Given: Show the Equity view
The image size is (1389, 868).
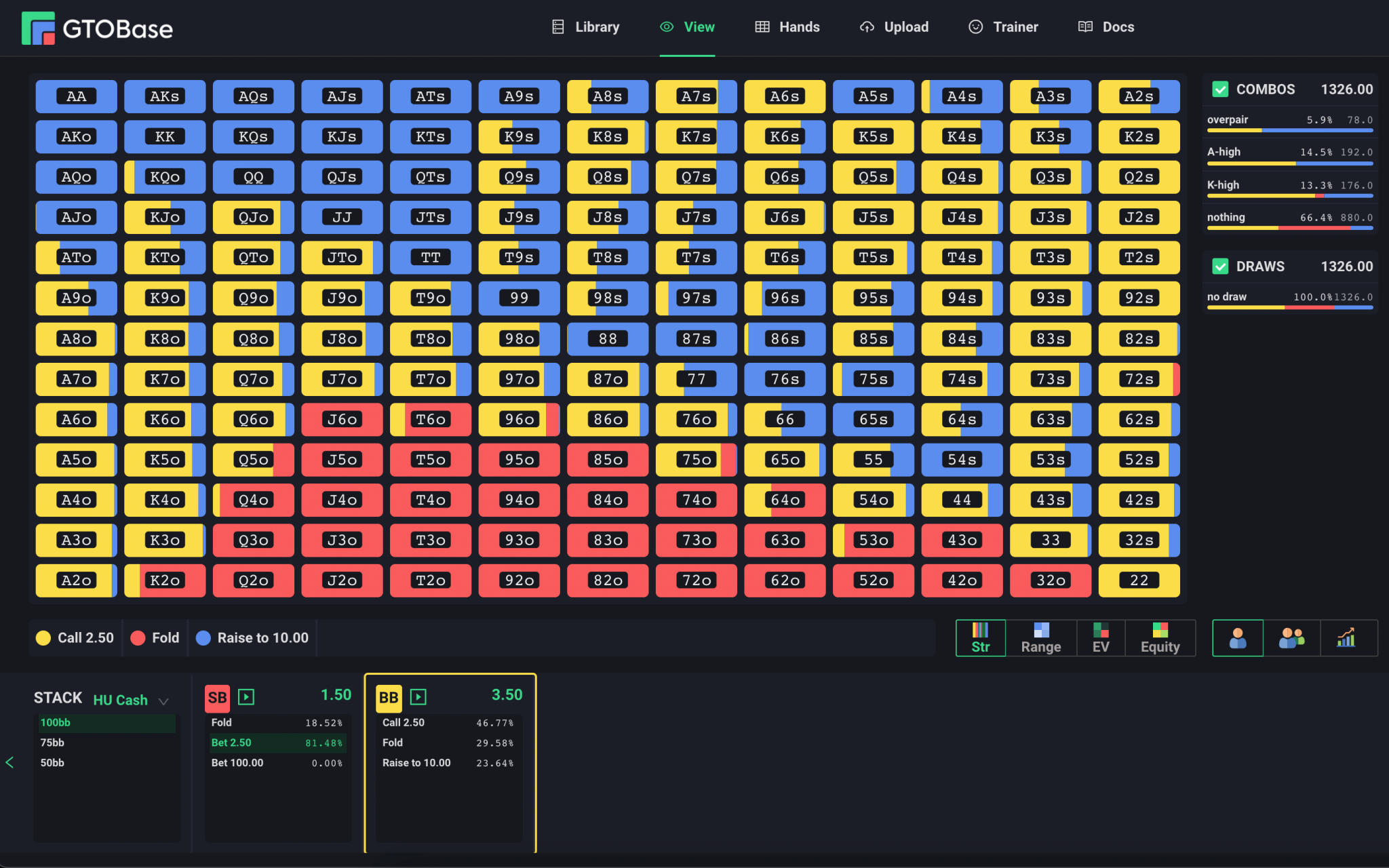Looking at the screenshot, I should 1160,637.
